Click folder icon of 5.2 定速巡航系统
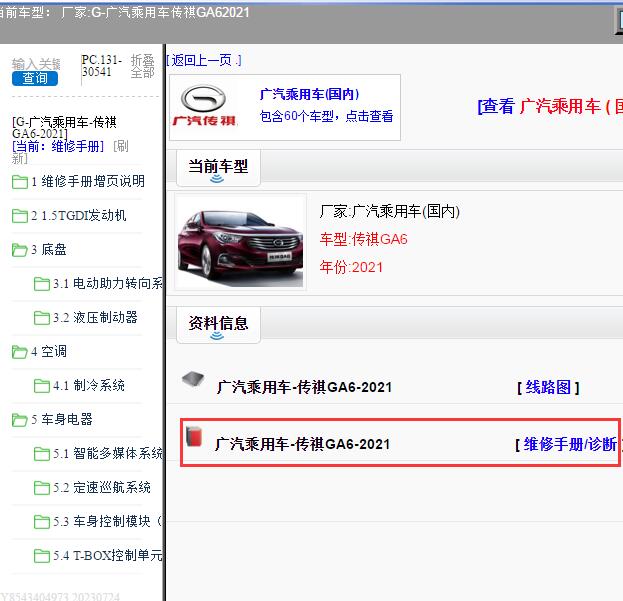Viewport: 623px width, 601px height. pos(42,488)
